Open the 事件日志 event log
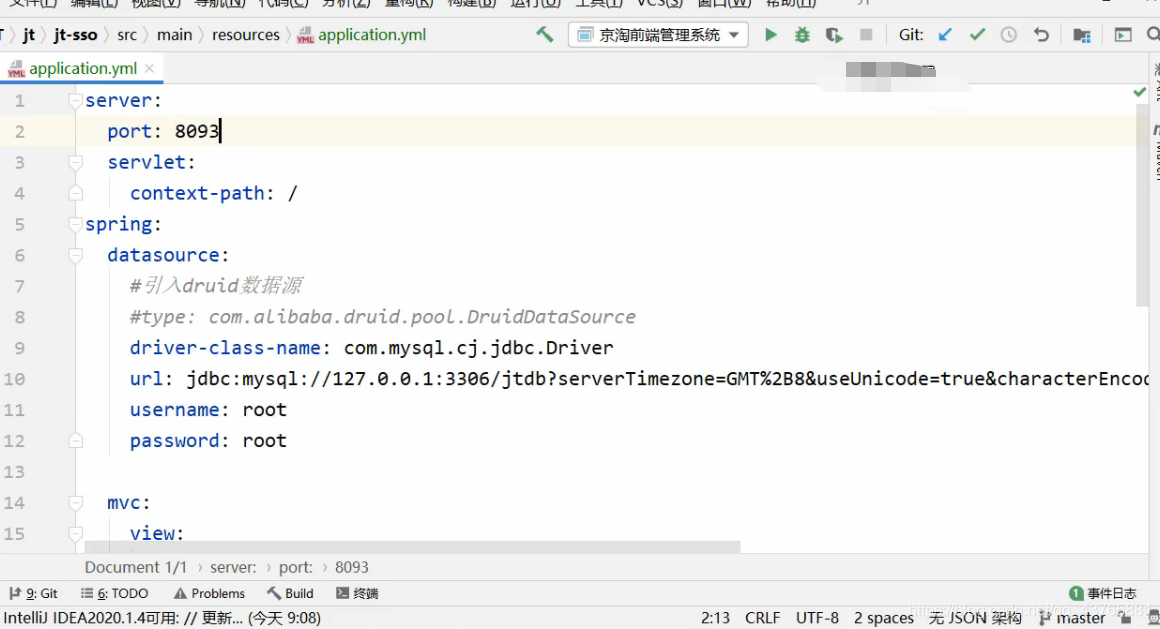 1102,593
